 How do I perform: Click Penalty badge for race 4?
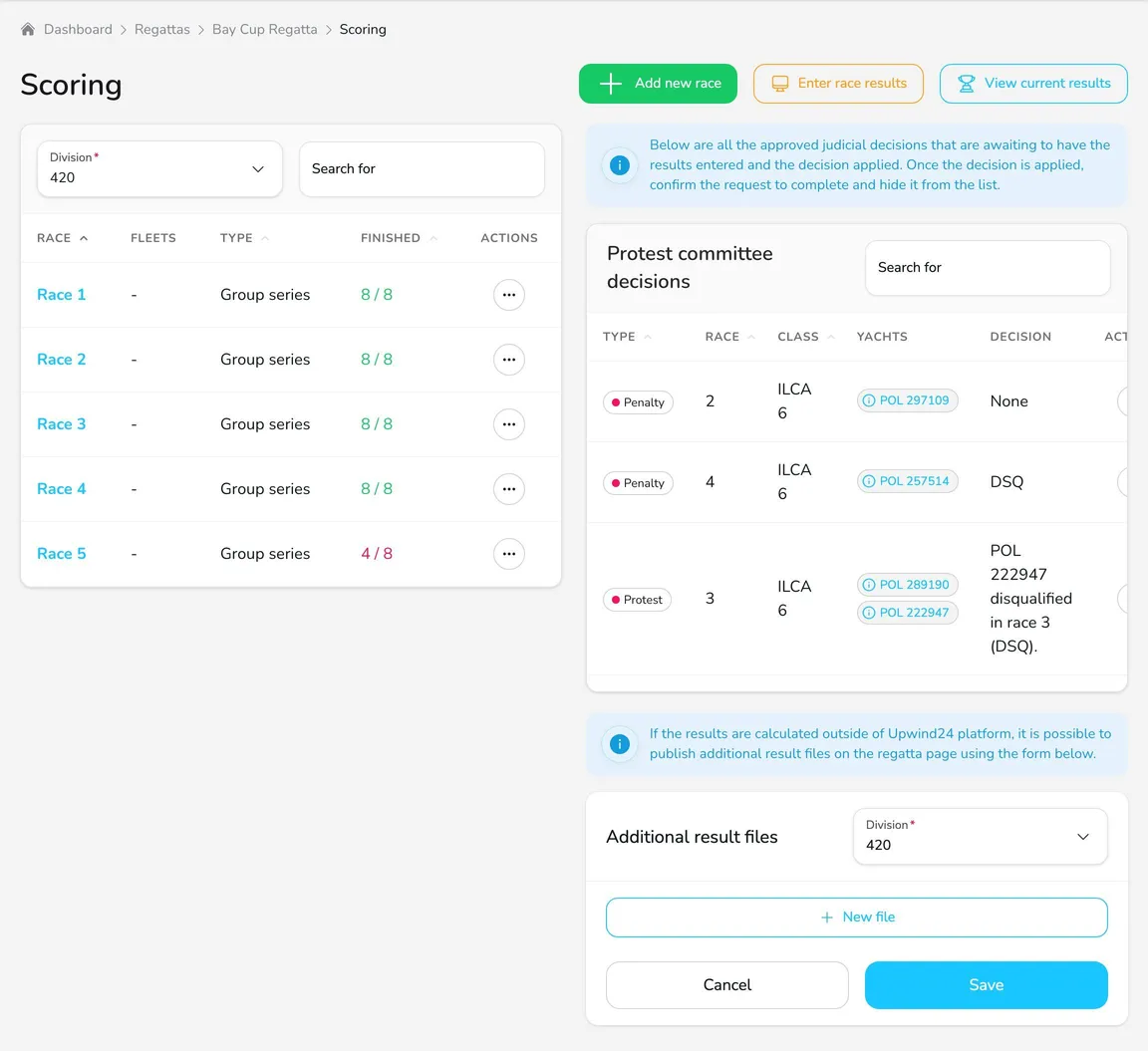pos(638,483)
